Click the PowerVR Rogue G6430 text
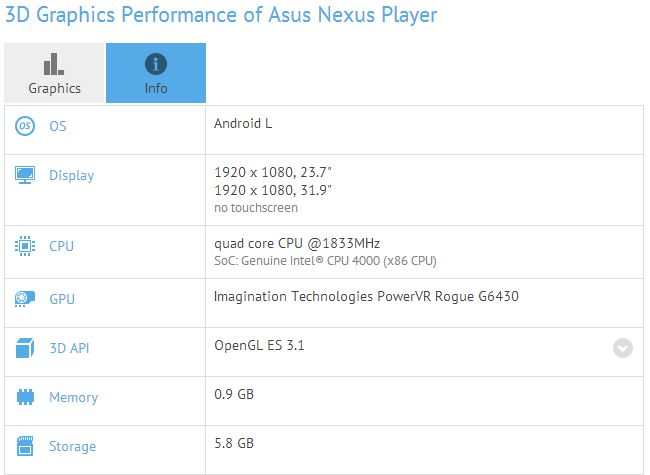 pos(366,296)
